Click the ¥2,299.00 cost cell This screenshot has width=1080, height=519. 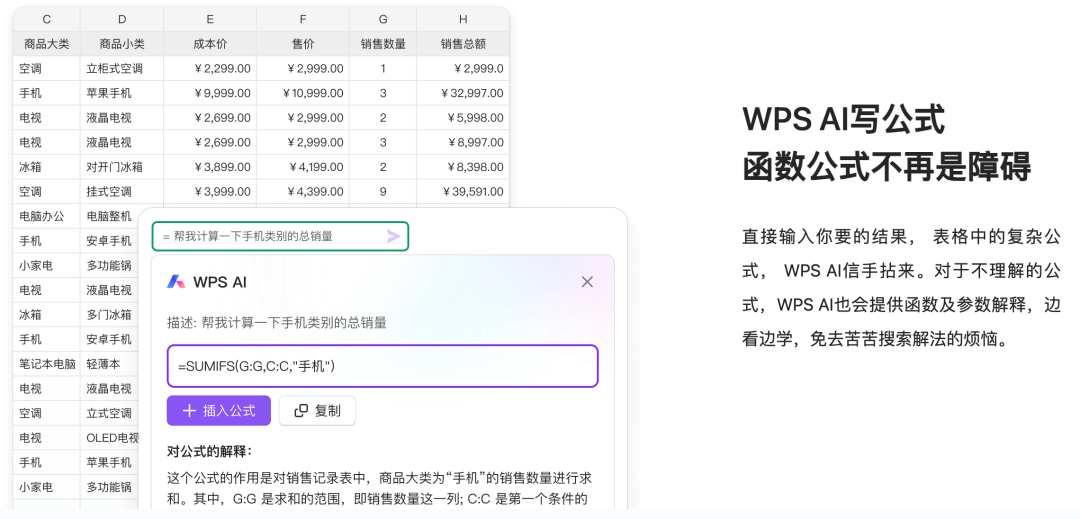210,68
